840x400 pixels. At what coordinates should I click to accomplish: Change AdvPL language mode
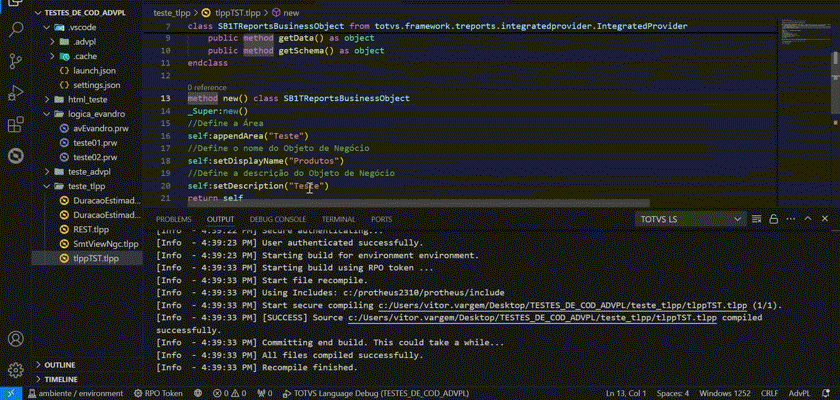[799, 393]
